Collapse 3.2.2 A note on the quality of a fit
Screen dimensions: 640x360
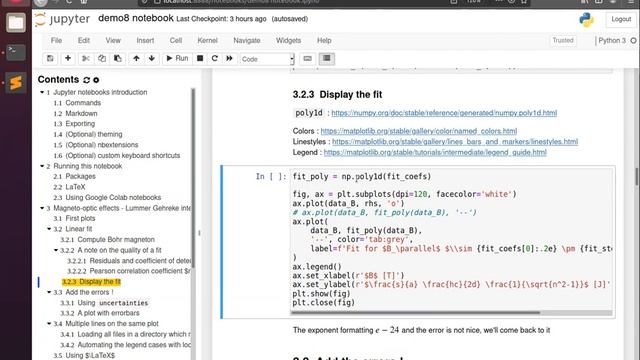56,250
